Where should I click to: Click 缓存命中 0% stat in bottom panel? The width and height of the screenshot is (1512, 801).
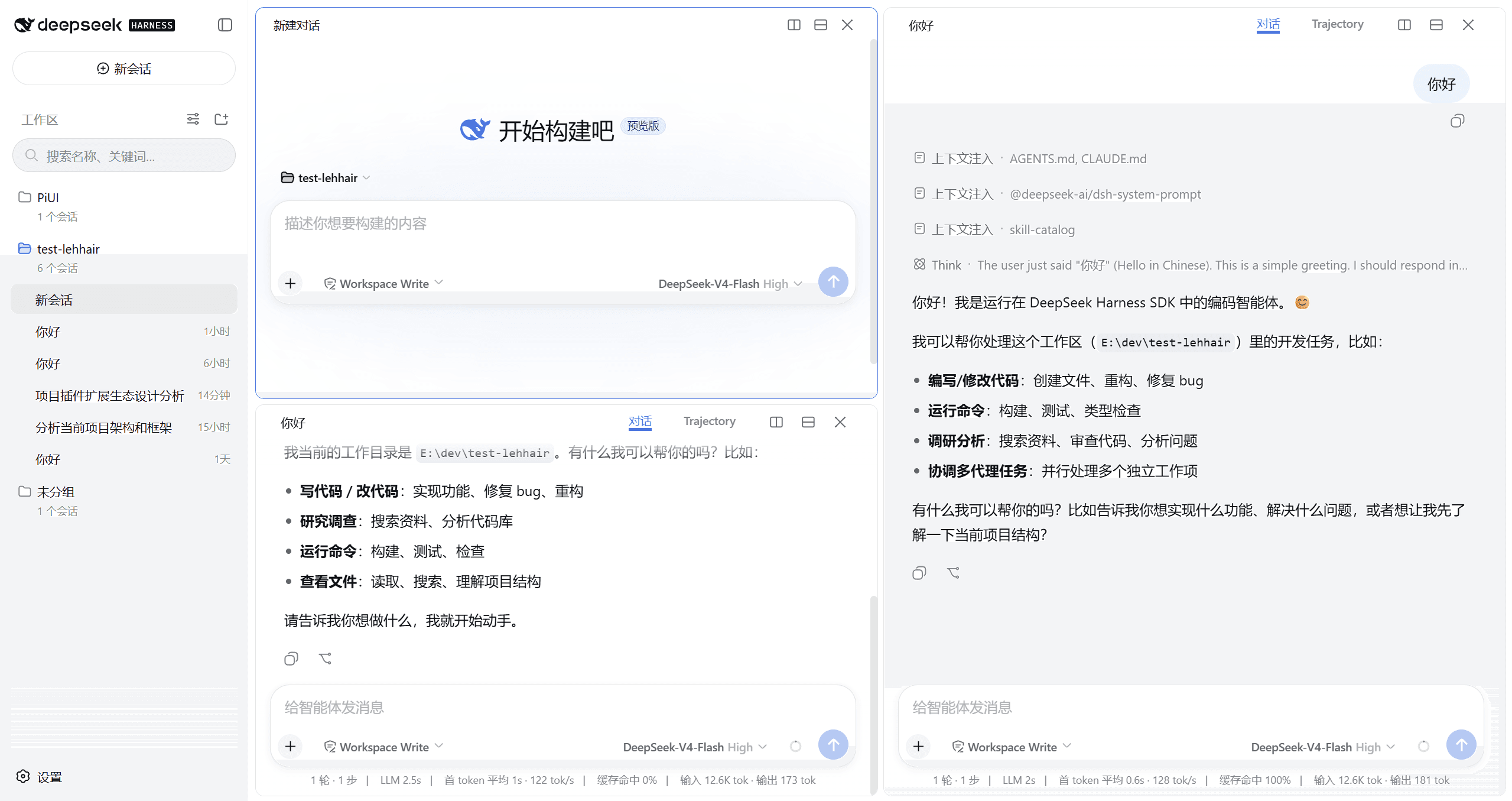626,780
